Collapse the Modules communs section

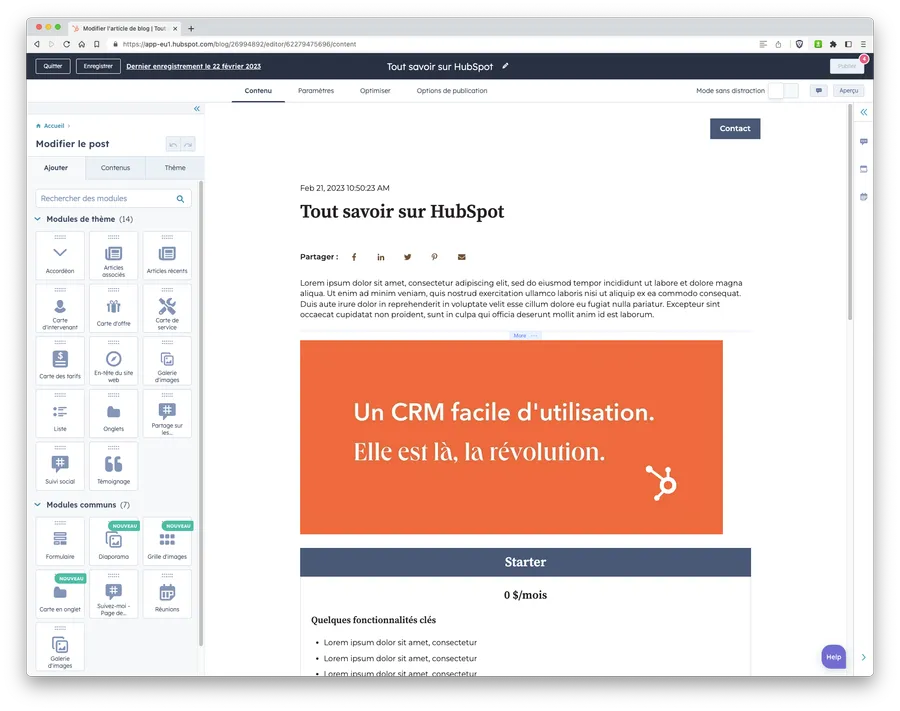pyautogui.click(x=38, y=504)
